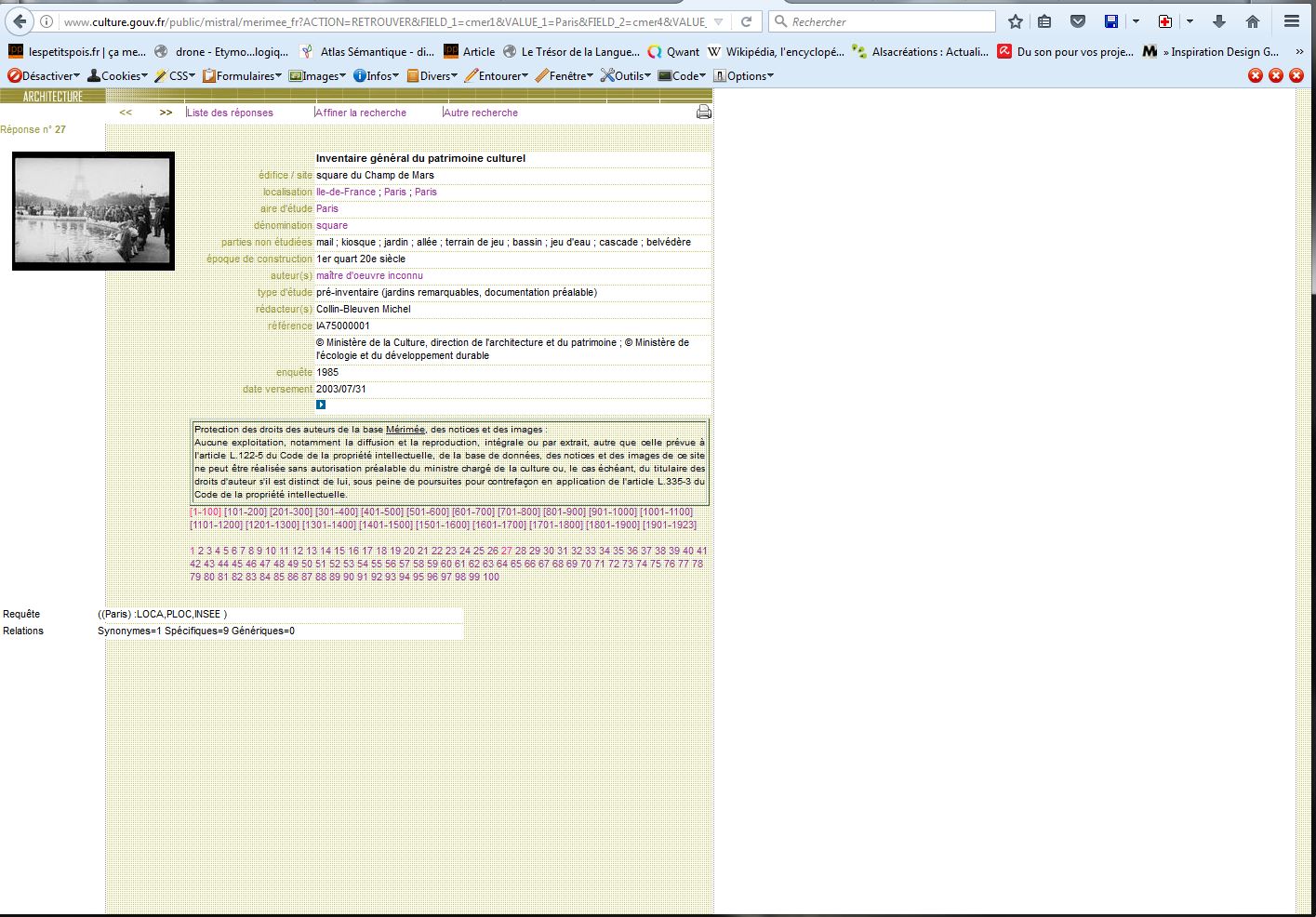Open the downloads arrow icon
The height and width of the screenshot is (917, 1316).
[x=1219, y=21]
